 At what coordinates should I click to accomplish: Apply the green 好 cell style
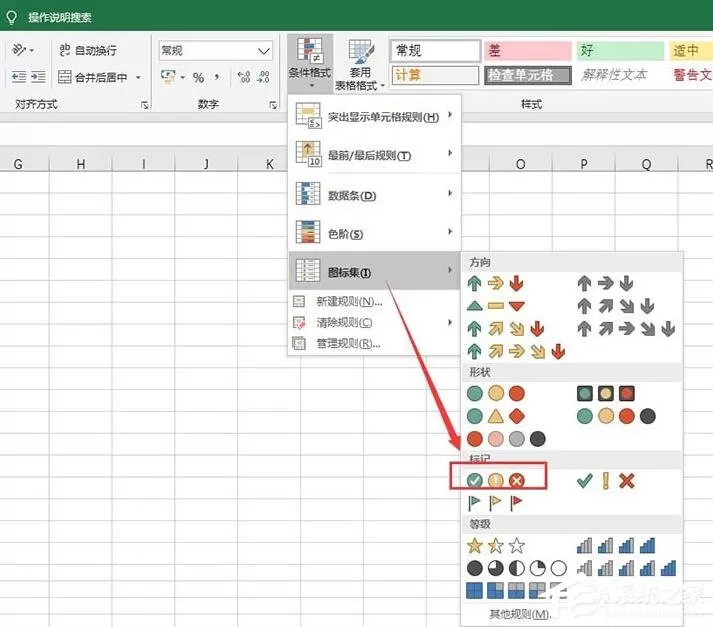620,50
